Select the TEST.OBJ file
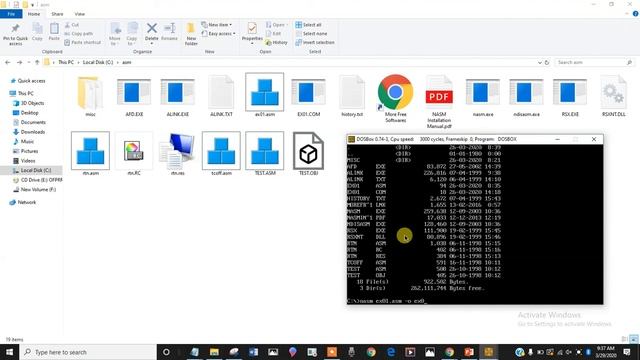The height and width of the screenshot is (360, 640). click(x=309, y=154)
